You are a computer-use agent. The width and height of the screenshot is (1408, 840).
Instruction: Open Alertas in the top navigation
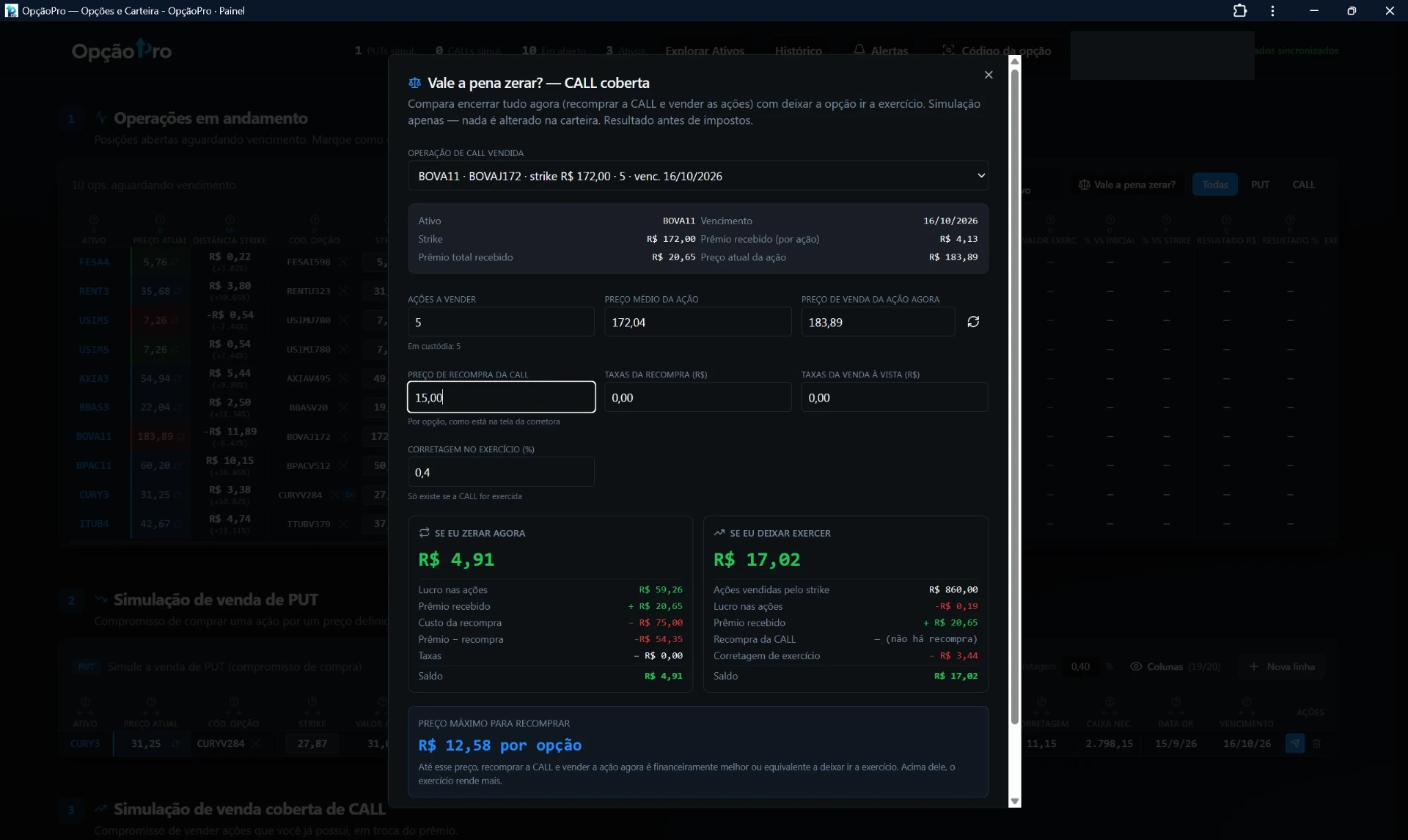click(881, 51)
